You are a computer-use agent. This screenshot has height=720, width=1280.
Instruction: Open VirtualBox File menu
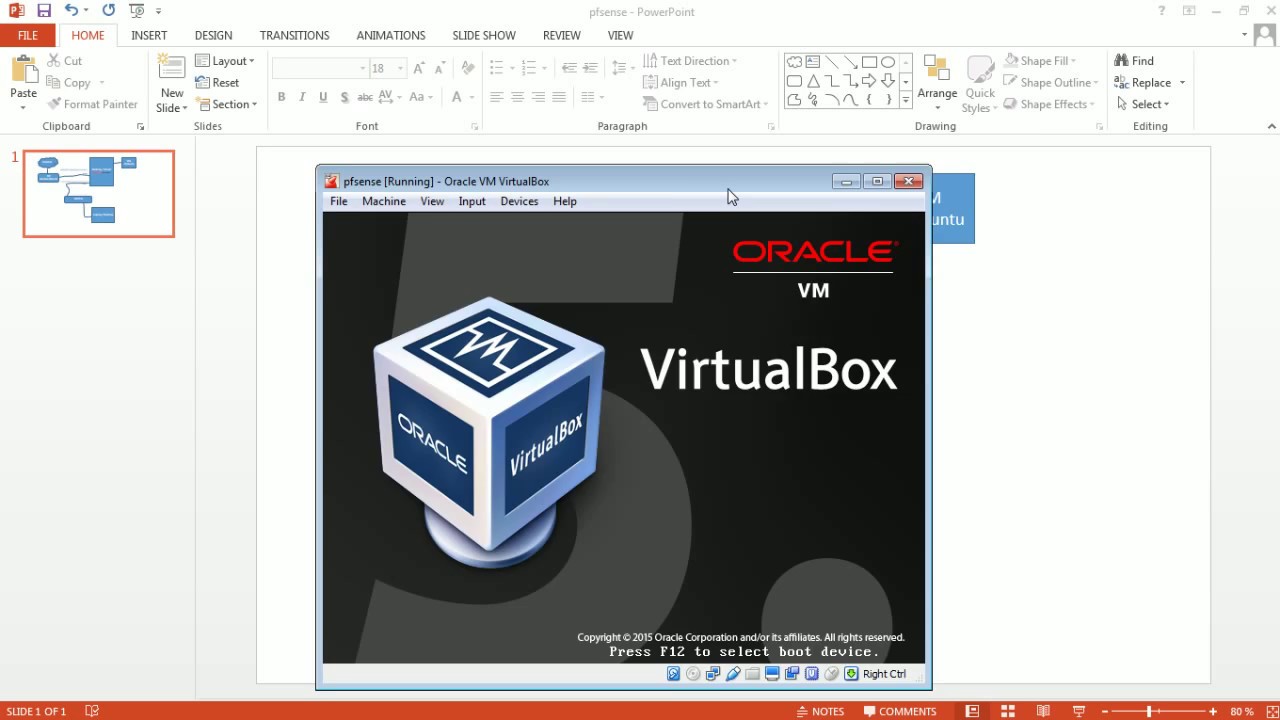click(339, 201)
